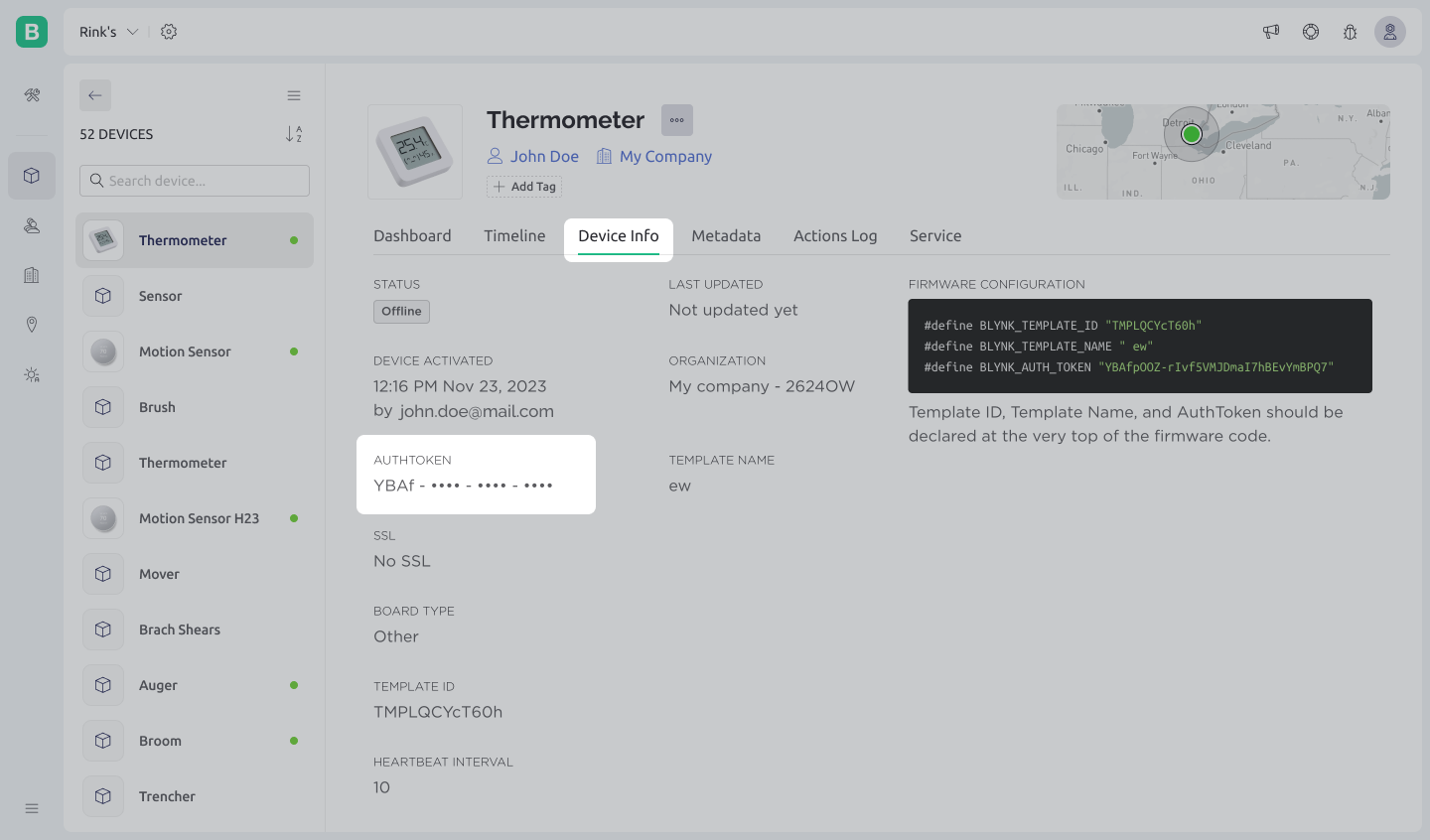Open the device list sort dropdown

pyautogui.click(x=294, y=134)
